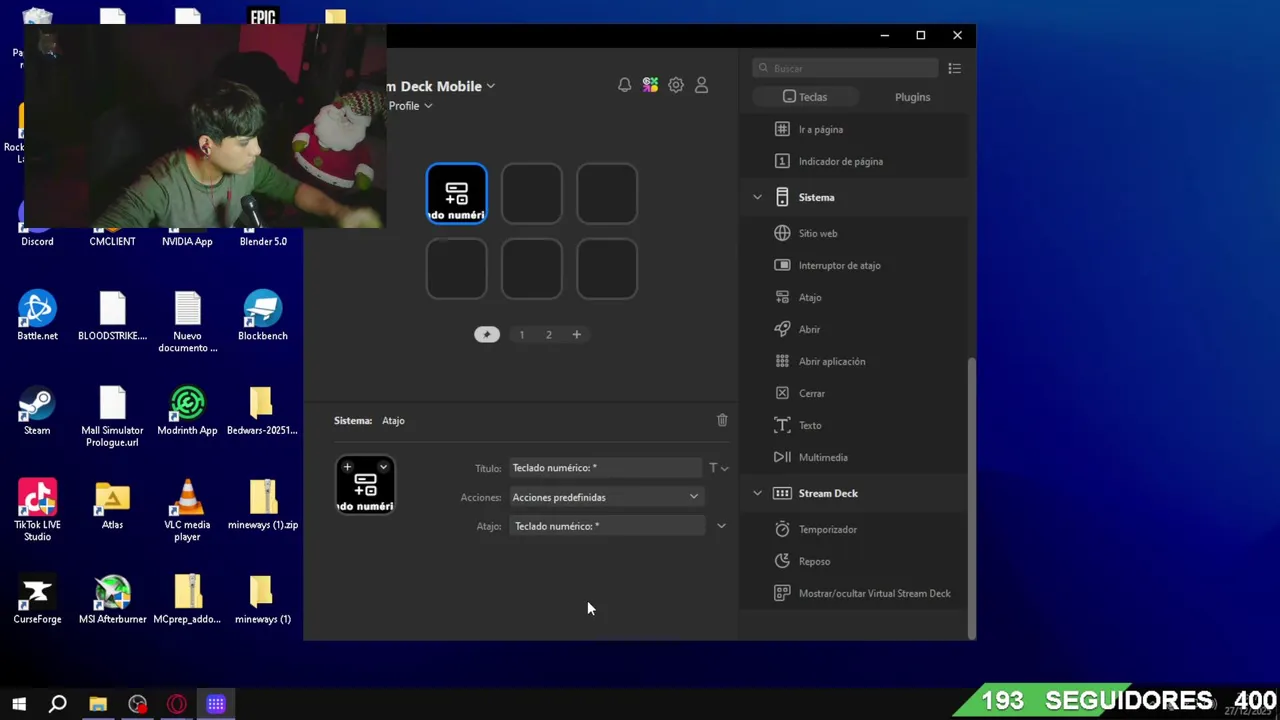Viewport: 1280px width, 720px height.
Task: Go to page 2
Action: click(548, 335)
